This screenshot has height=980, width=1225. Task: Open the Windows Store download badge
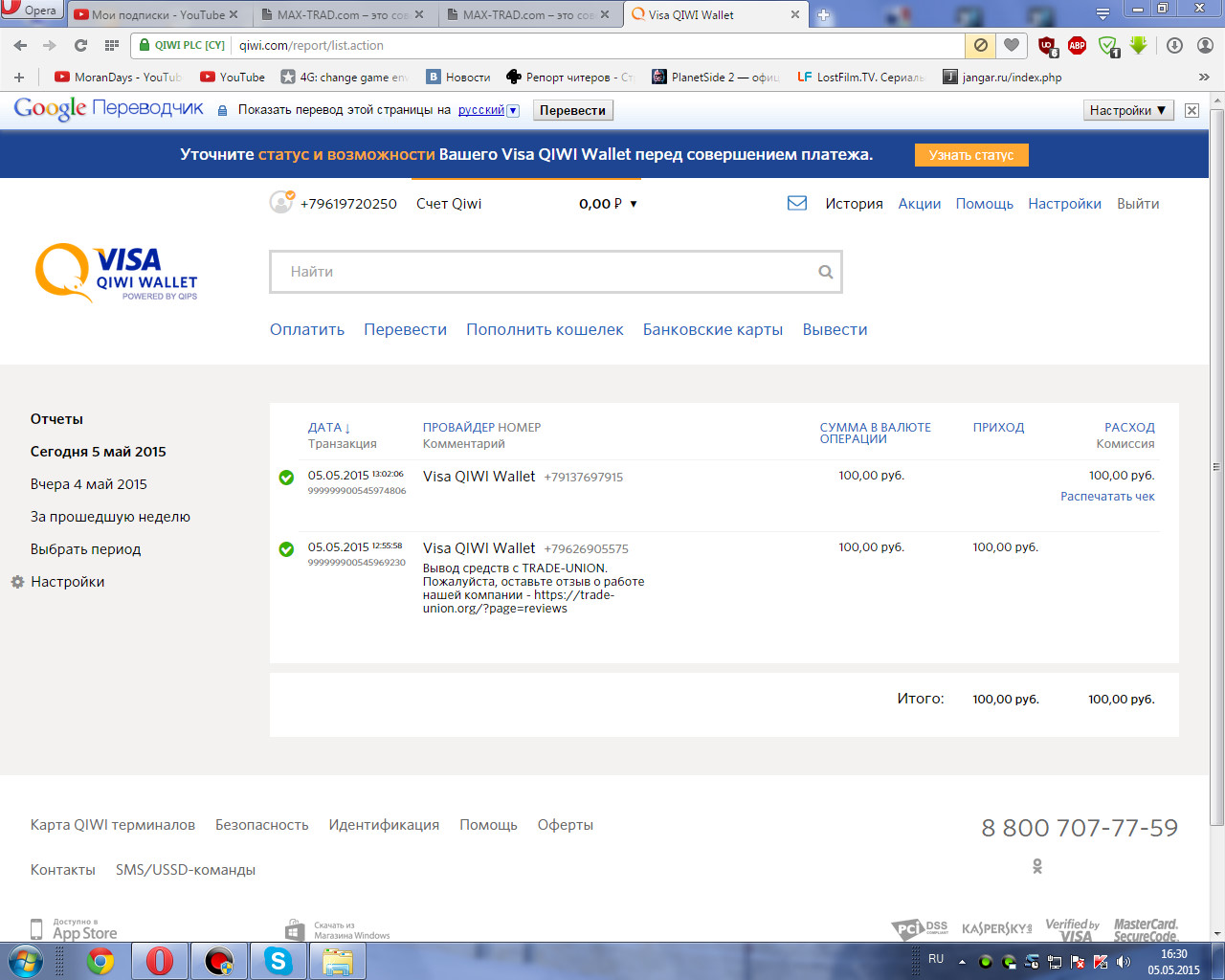point(338,930)
